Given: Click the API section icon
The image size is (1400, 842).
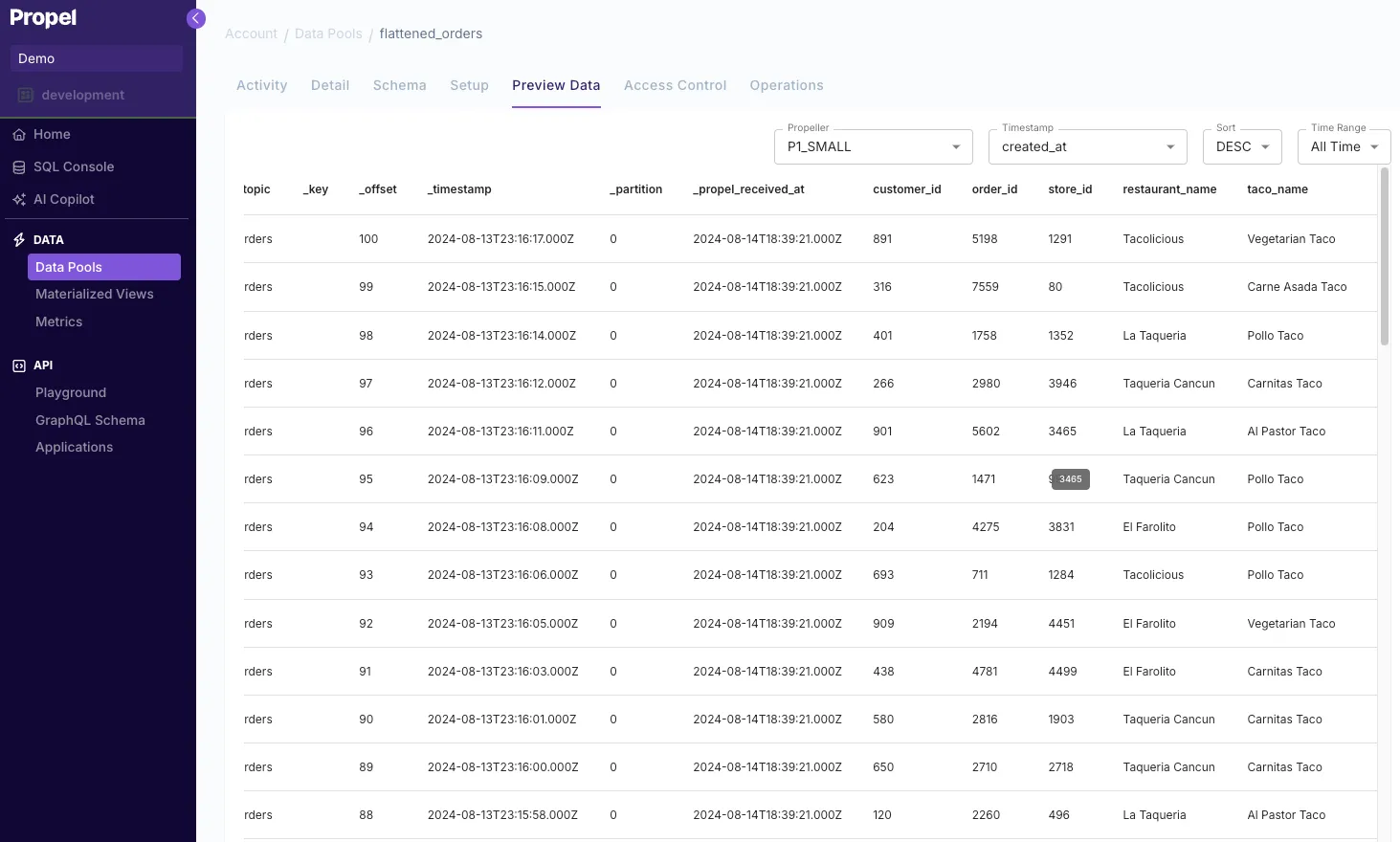Looking at the screenshot, I should click(x=19, y=366).
